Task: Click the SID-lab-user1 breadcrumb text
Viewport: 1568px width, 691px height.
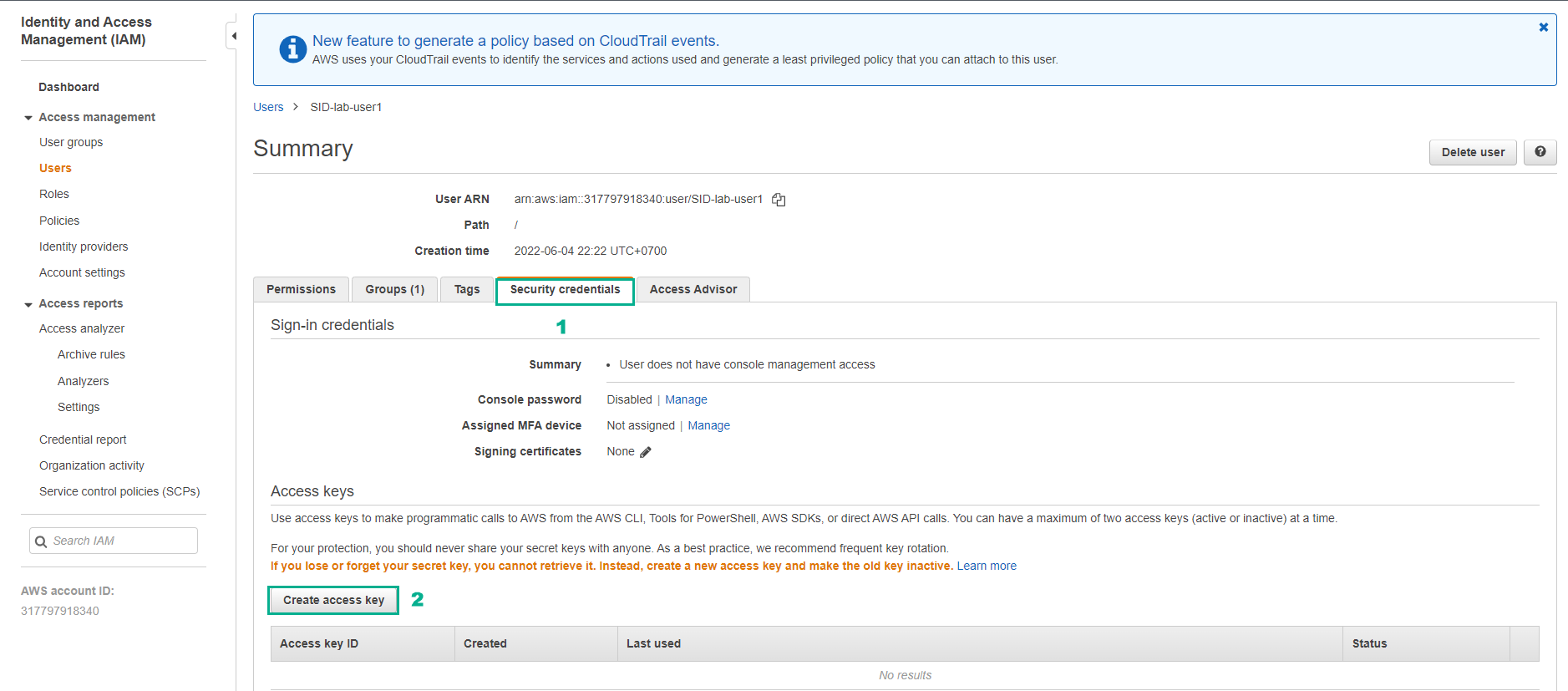Action: tap(346, 107)
